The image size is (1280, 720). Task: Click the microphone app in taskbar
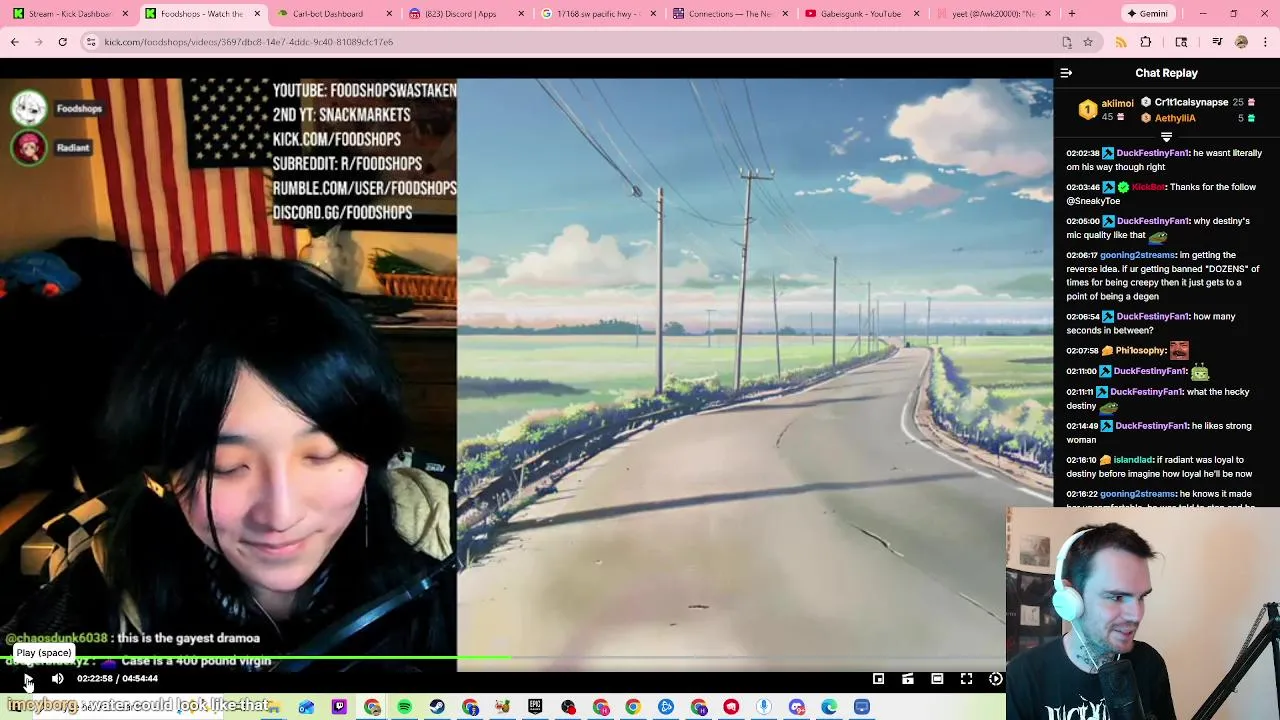[x=764, y=707]
